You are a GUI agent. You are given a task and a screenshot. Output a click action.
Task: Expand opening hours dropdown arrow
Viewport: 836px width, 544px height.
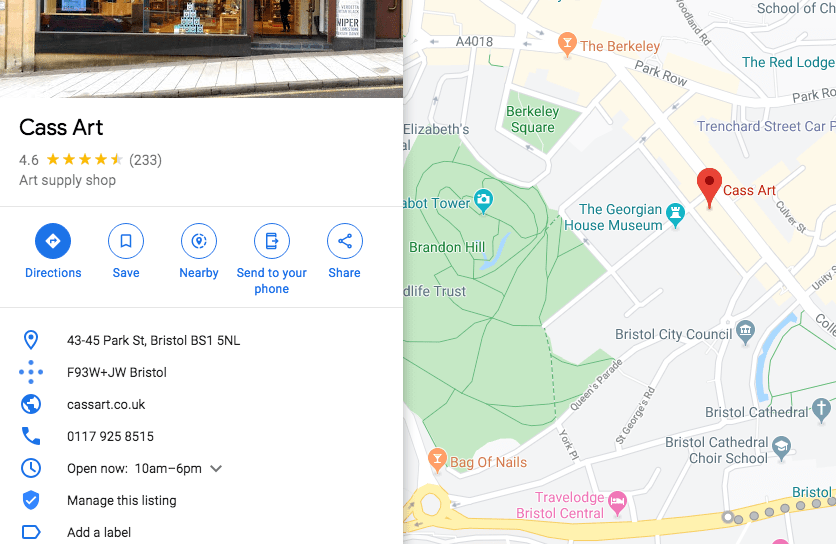point(216,469)
